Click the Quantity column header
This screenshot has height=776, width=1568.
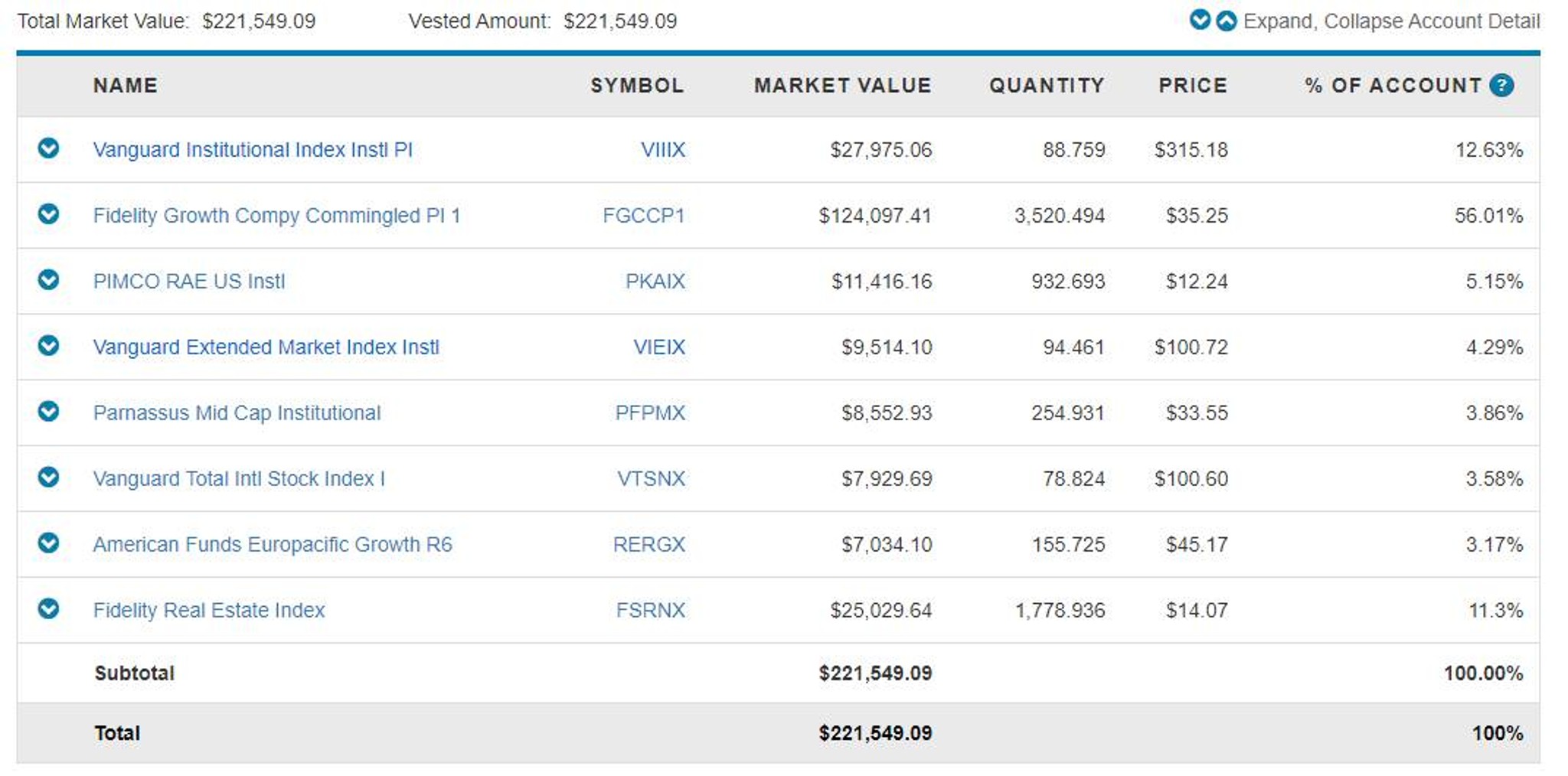(1047, 85)
